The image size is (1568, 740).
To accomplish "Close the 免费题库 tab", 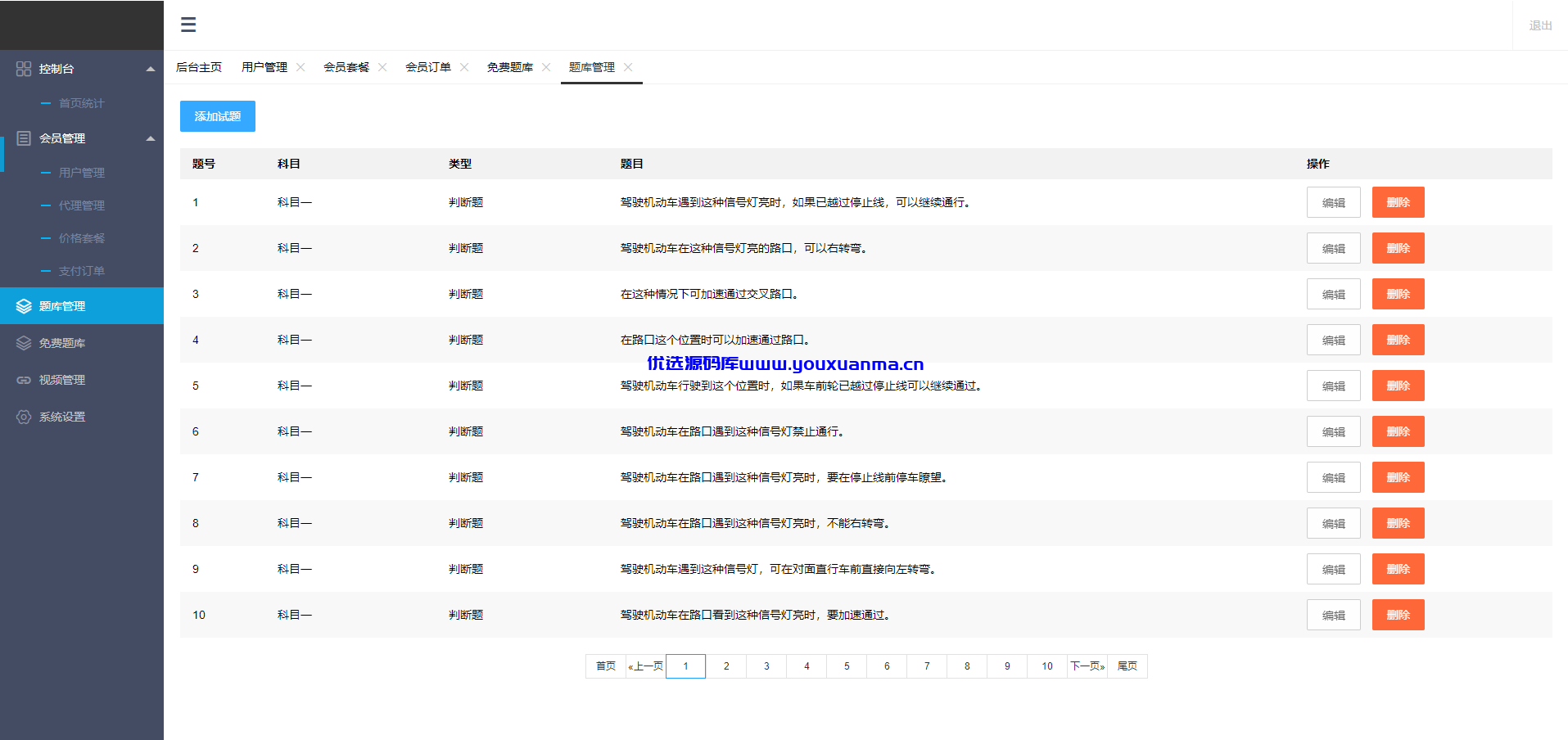I will 546,67.
